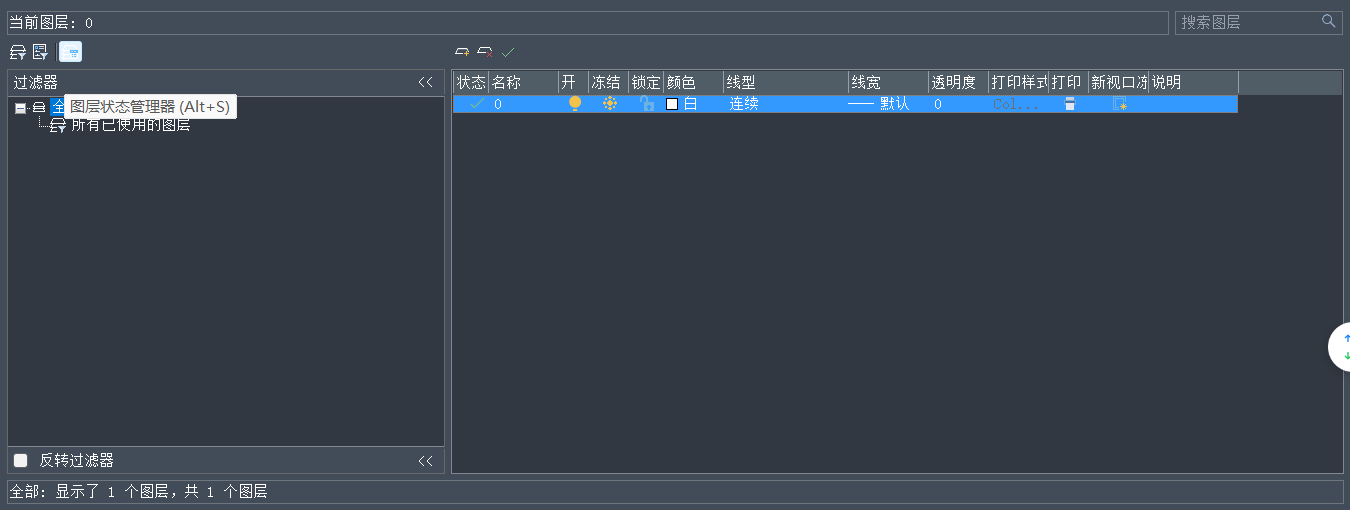1350x510 pixels.
Task: Click the 线型 column header
Action: pyautogui.click(x=786, y=82)
